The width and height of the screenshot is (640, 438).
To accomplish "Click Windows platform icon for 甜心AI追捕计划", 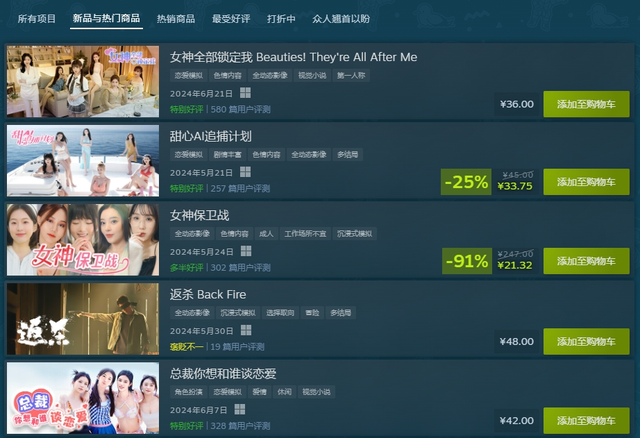I will [245, 172].
